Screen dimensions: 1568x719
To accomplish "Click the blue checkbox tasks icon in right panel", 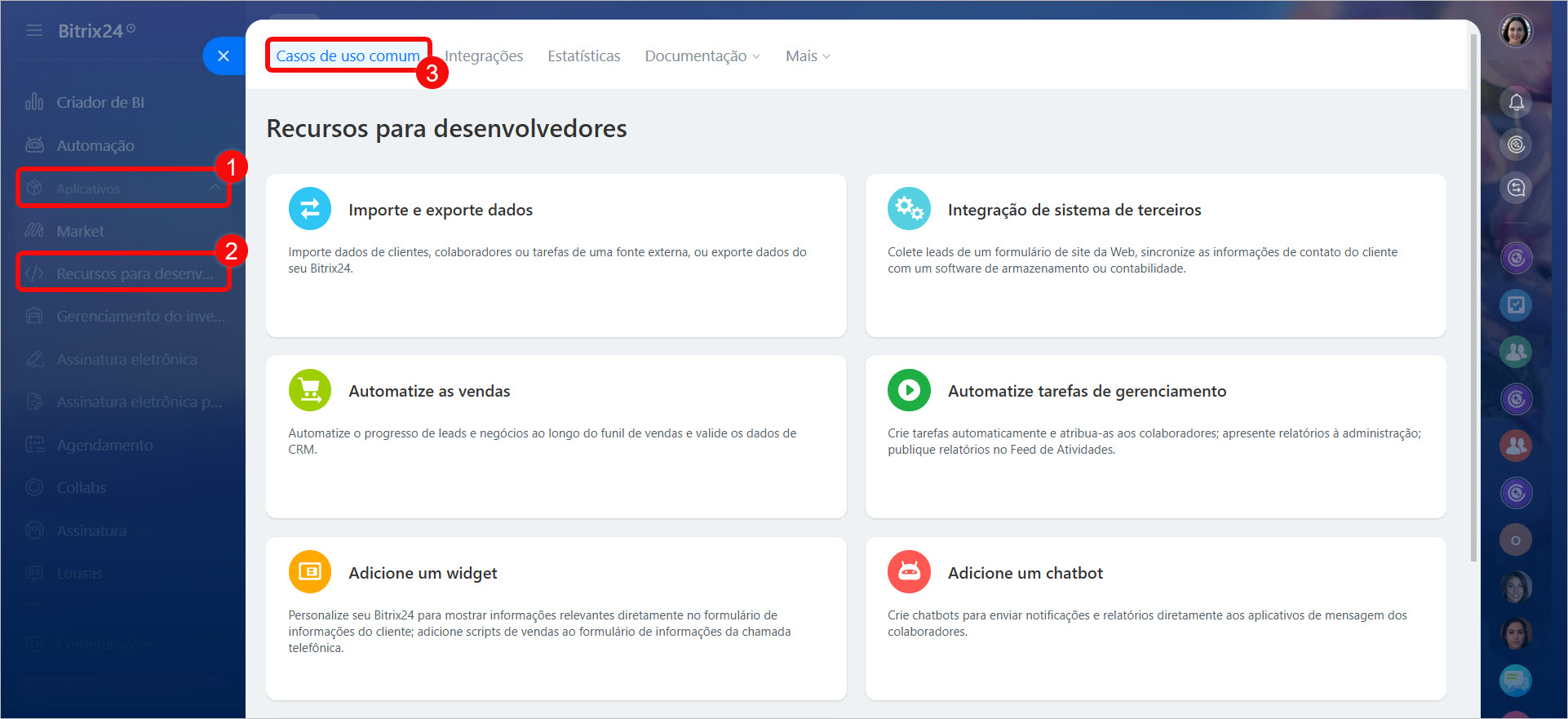I will tap(1516, 304).
